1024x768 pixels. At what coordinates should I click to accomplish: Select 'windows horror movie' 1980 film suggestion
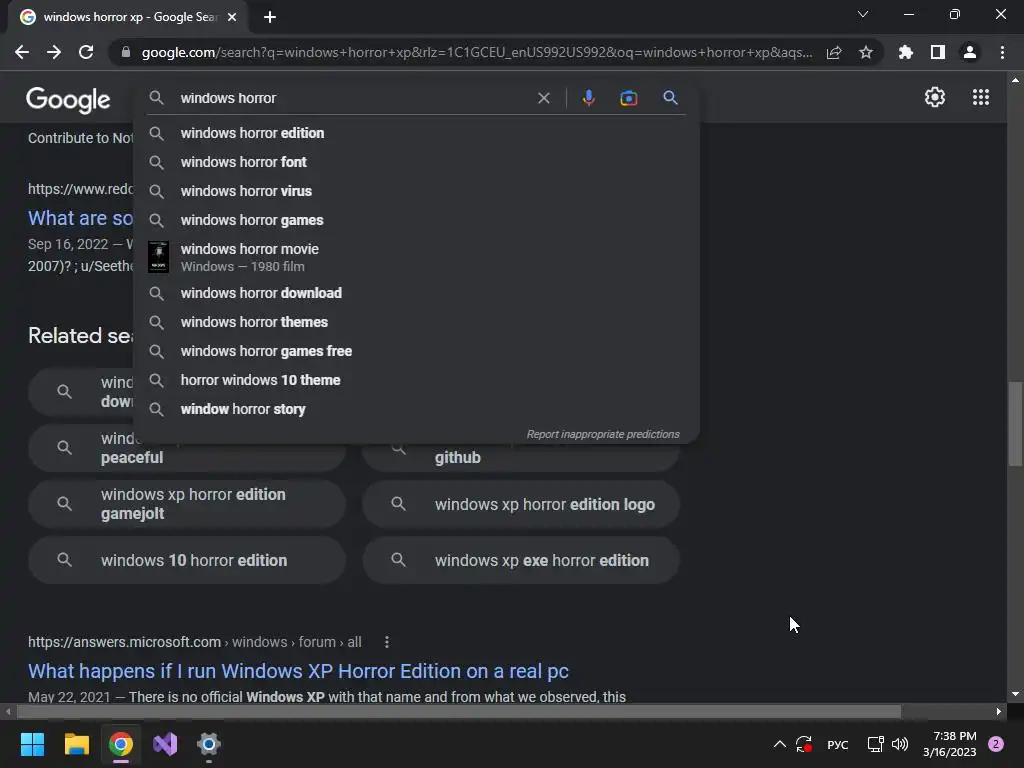tap(416, 257)
